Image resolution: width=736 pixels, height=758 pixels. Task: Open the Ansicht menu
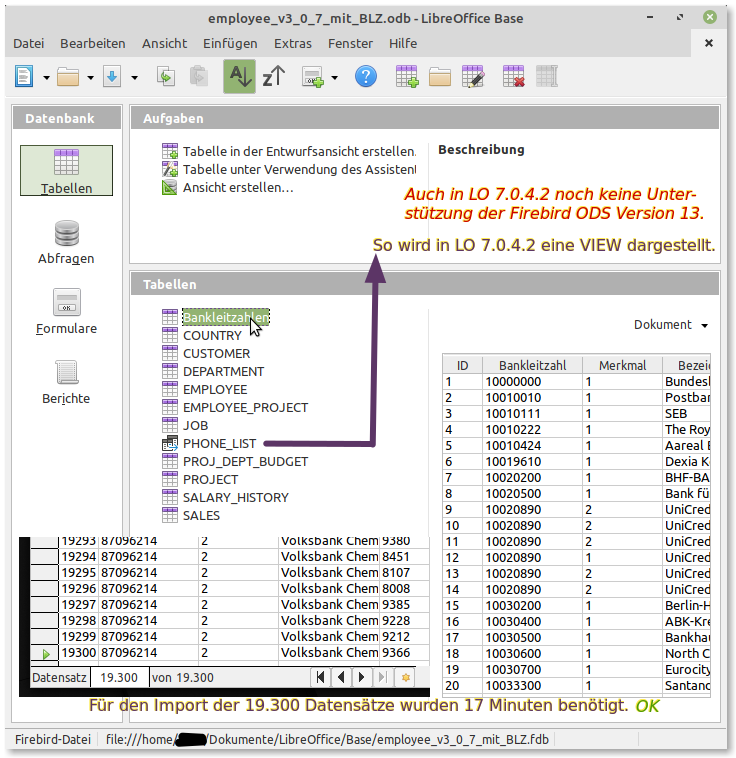point(164,44)
